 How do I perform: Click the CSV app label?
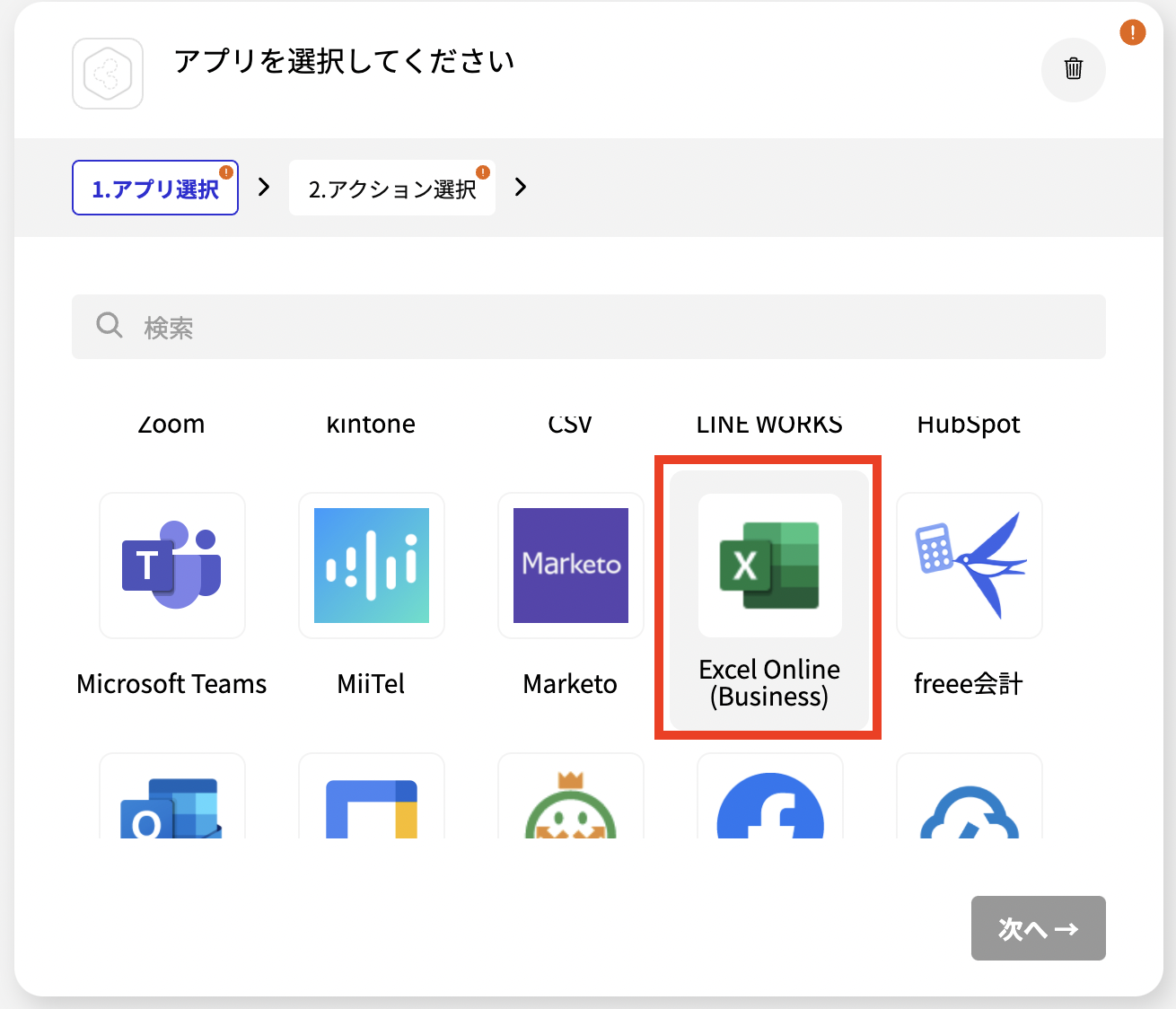[x=570, y=425]
